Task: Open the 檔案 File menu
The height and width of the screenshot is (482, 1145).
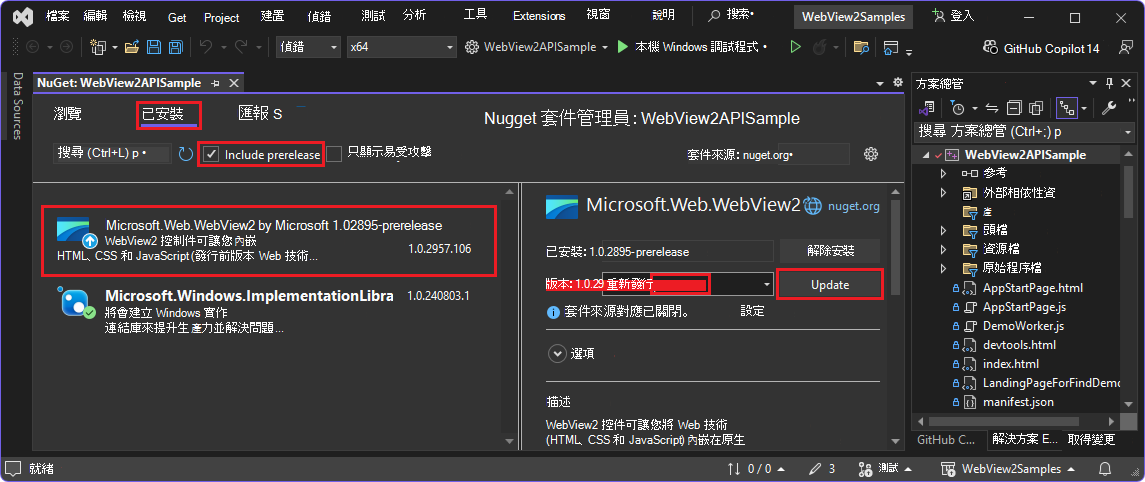Action: [58, 15]
